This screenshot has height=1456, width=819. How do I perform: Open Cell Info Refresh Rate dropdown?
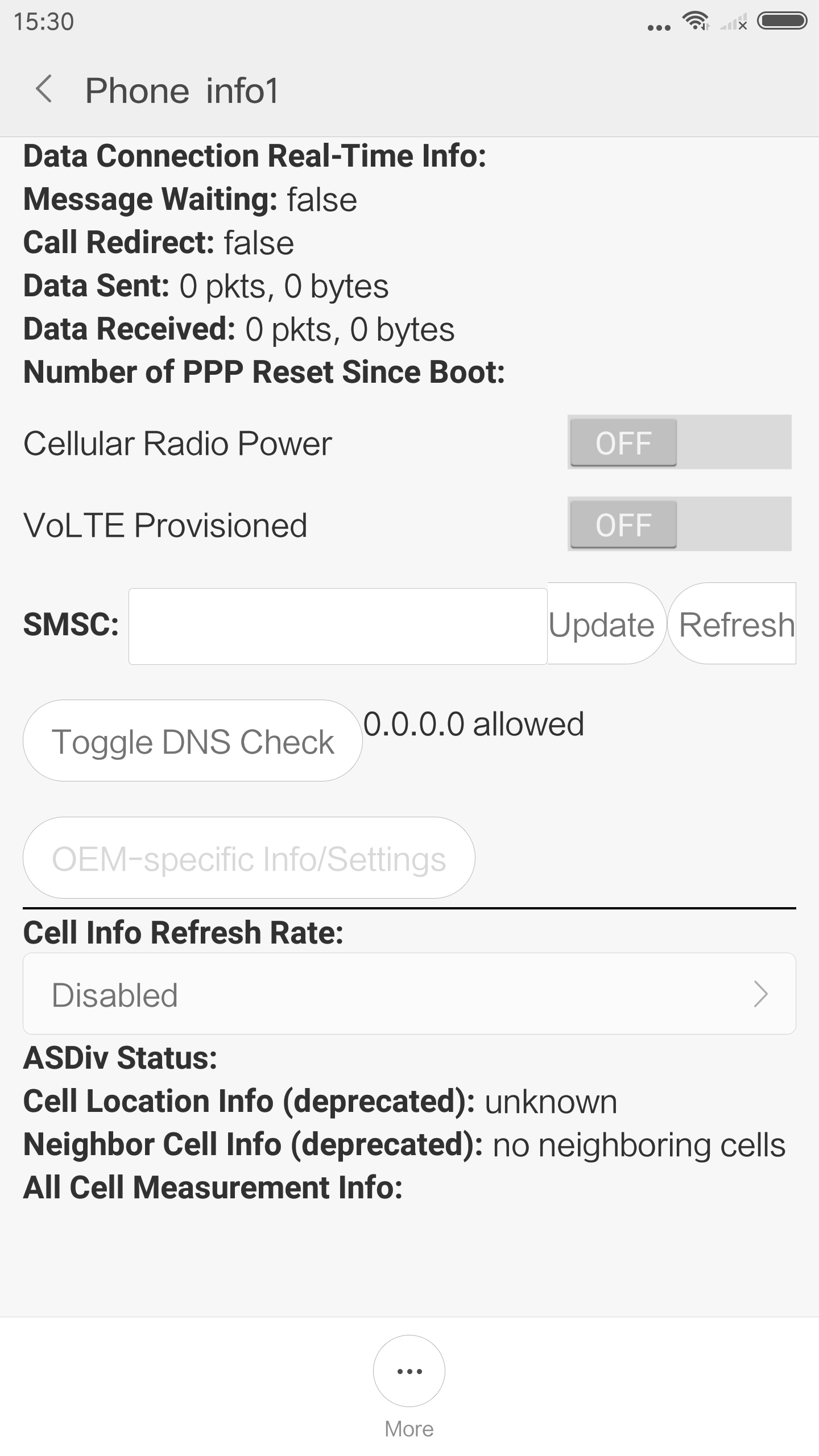click(x=409, y=994)
